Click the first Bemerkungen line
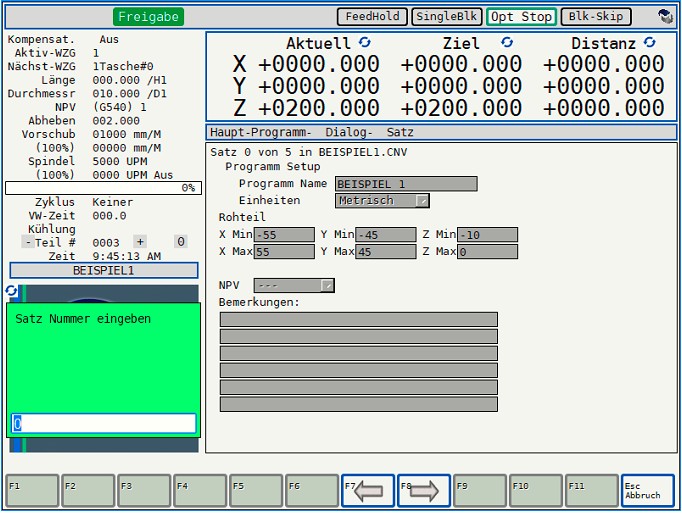 (x=359, y=319)
